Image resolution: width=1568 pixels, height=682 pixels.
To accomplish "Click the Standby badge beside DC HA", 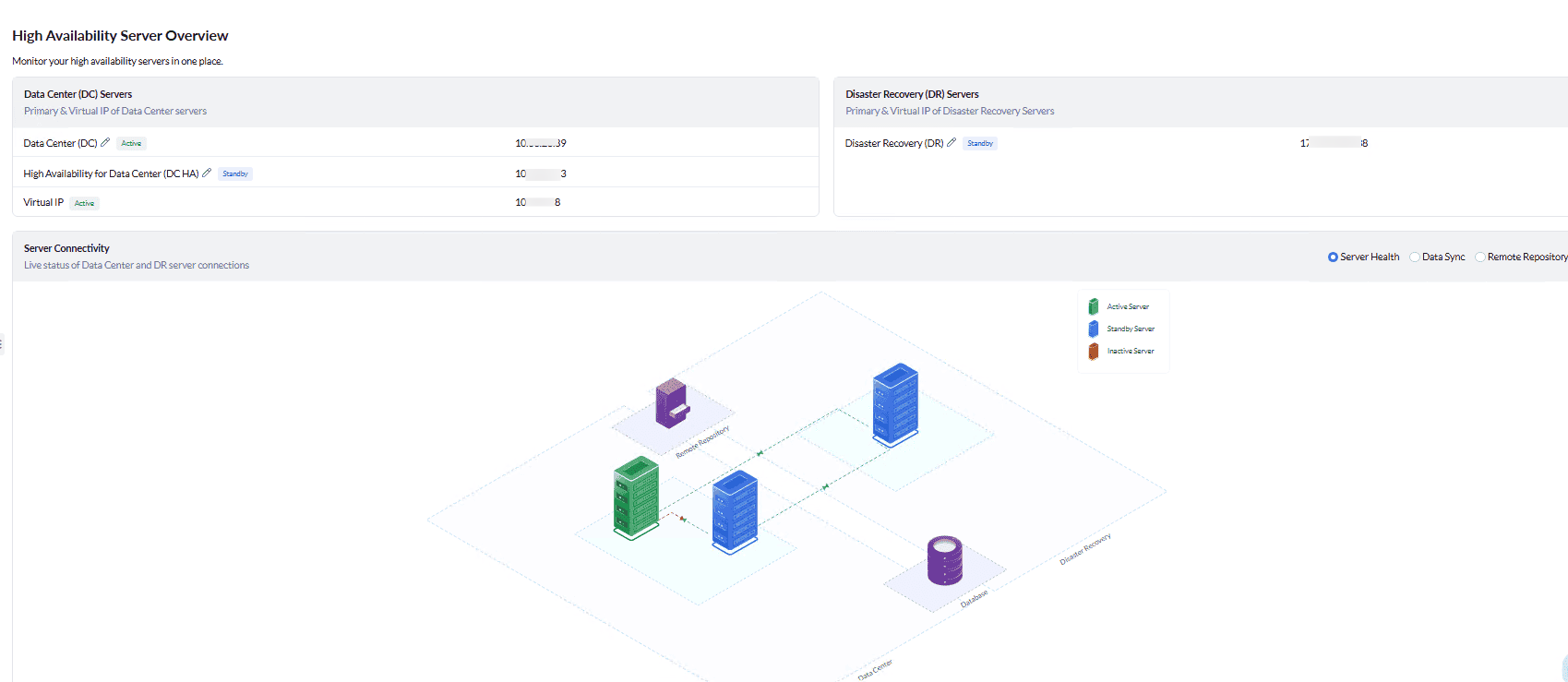I will (235, 173).
